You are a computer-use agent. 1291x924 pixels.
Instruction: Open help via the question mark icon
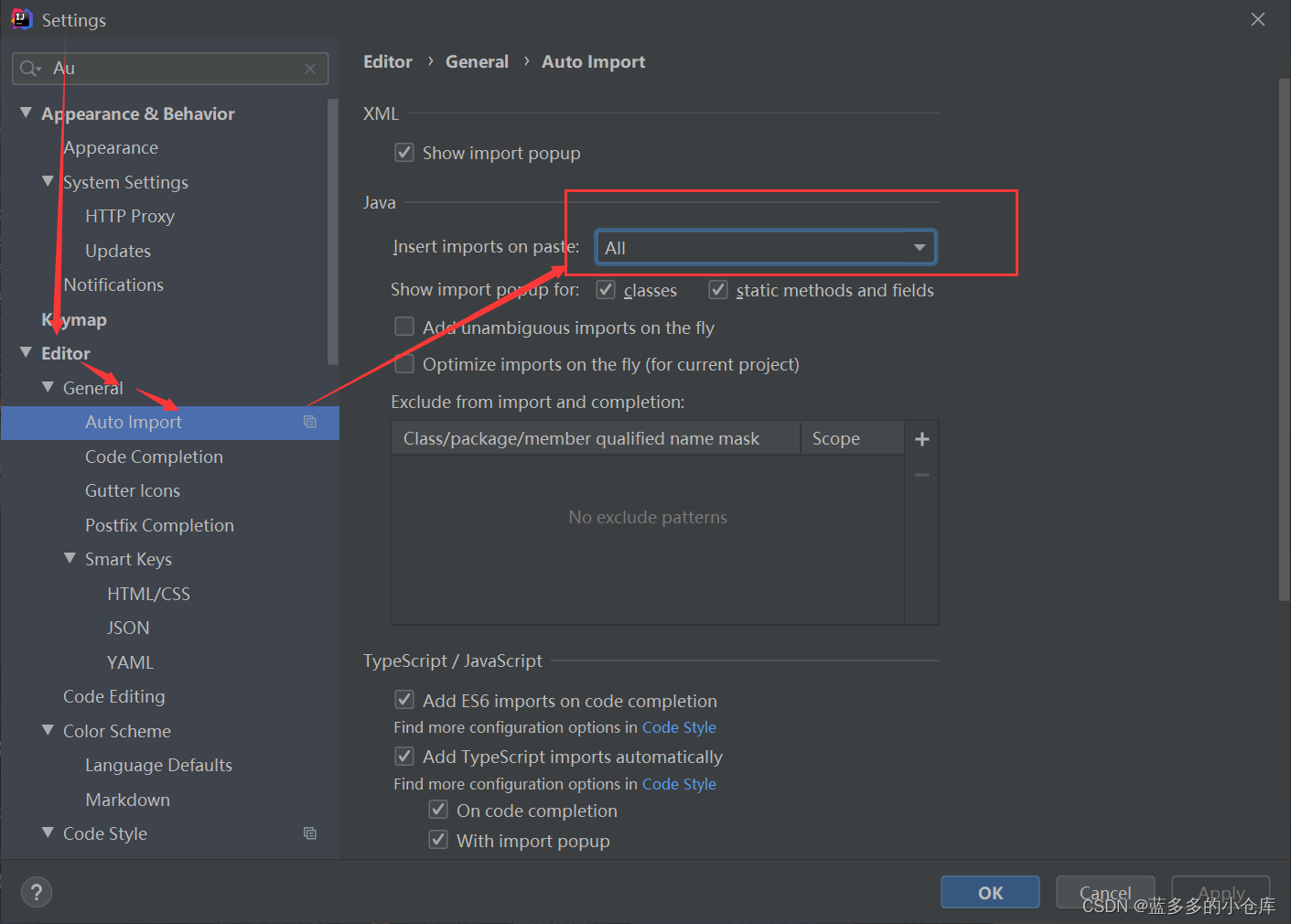click(36, 892)
